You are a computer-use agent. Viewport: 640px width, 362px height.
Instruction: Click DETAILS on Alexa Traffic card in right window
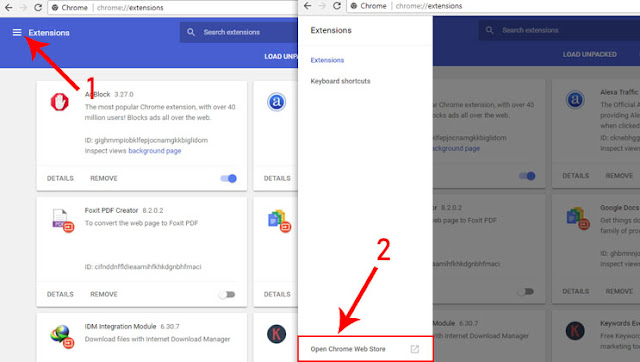coord(576,175)
